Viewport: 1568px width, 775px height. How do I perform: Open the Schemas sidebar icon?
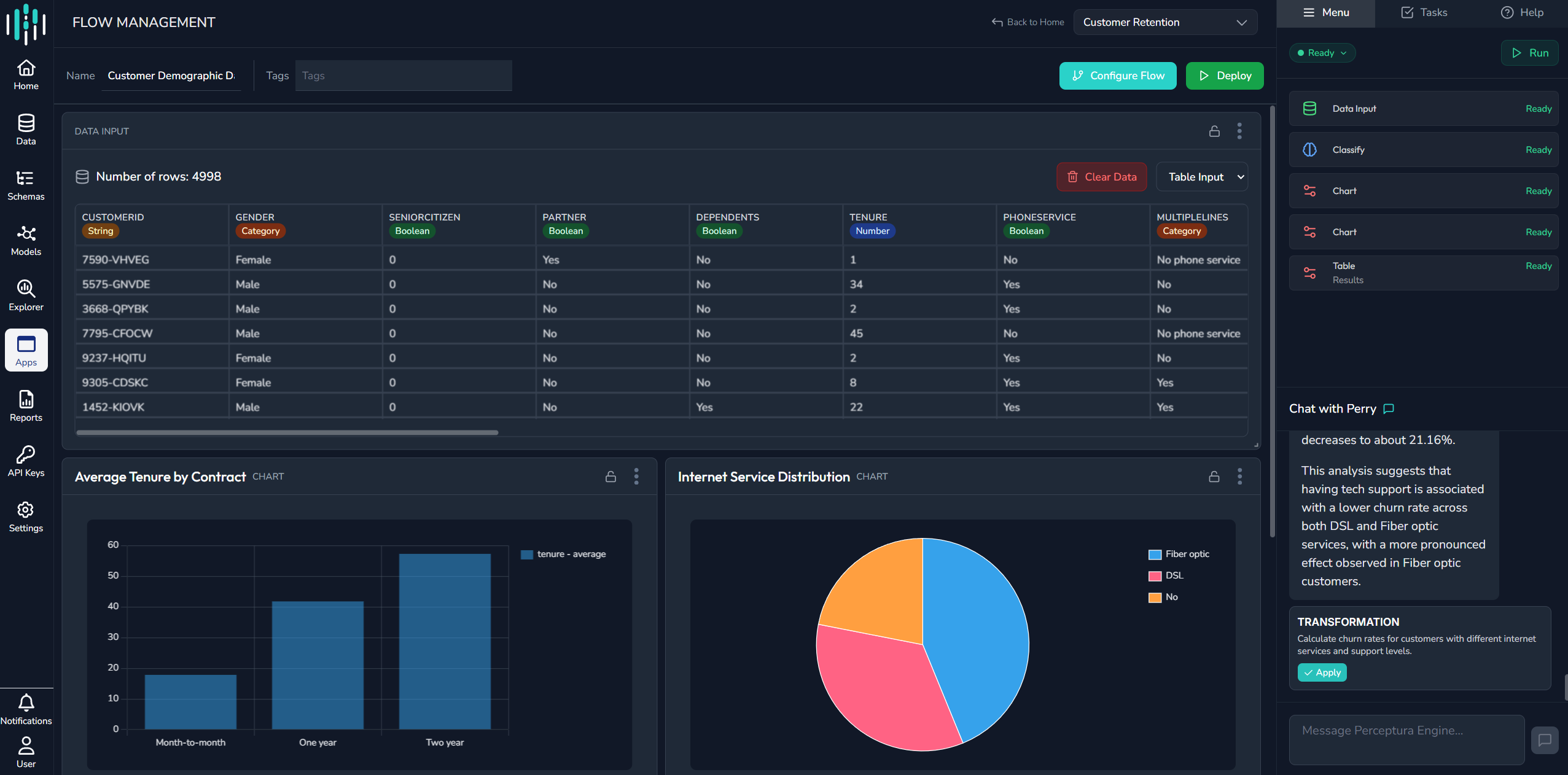(x=26, y=185)
